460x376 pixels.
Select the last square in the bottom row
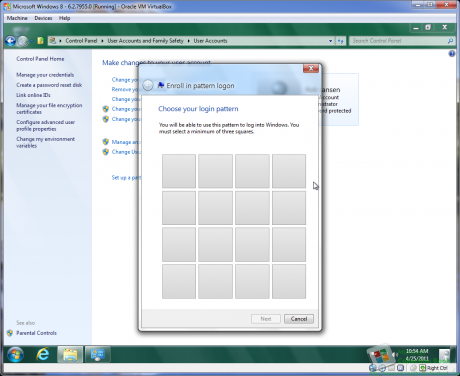[x=289, y=281]
